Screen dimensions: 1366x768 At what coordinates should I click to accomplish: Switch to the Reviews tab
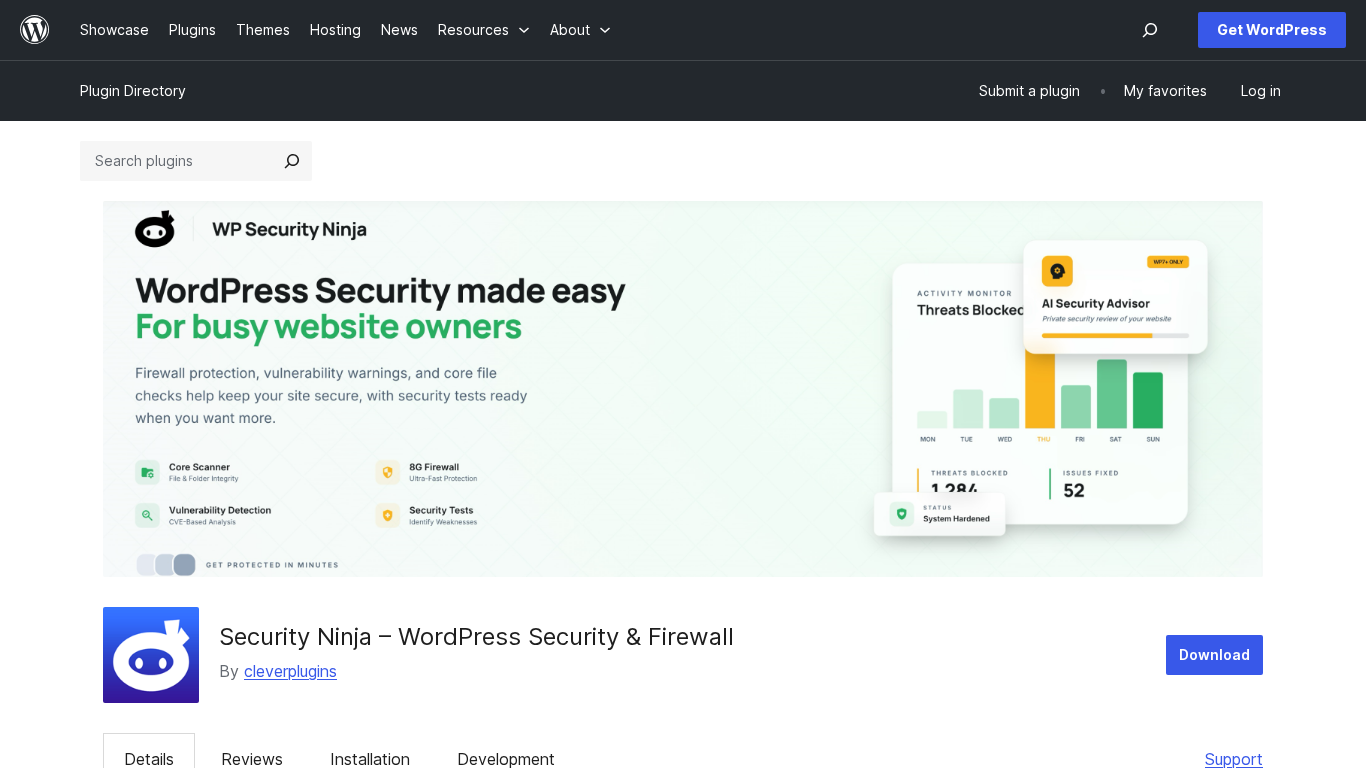(x=252, y=759)
